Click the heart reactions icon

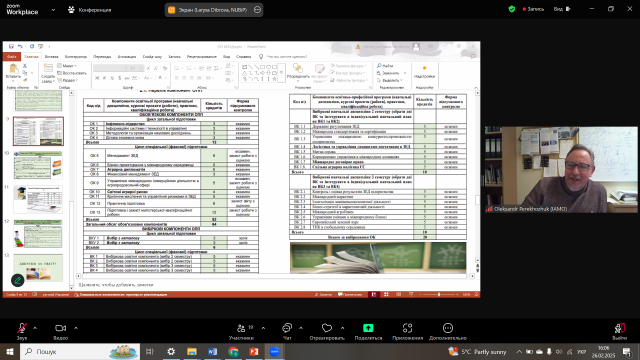point(327,328)
